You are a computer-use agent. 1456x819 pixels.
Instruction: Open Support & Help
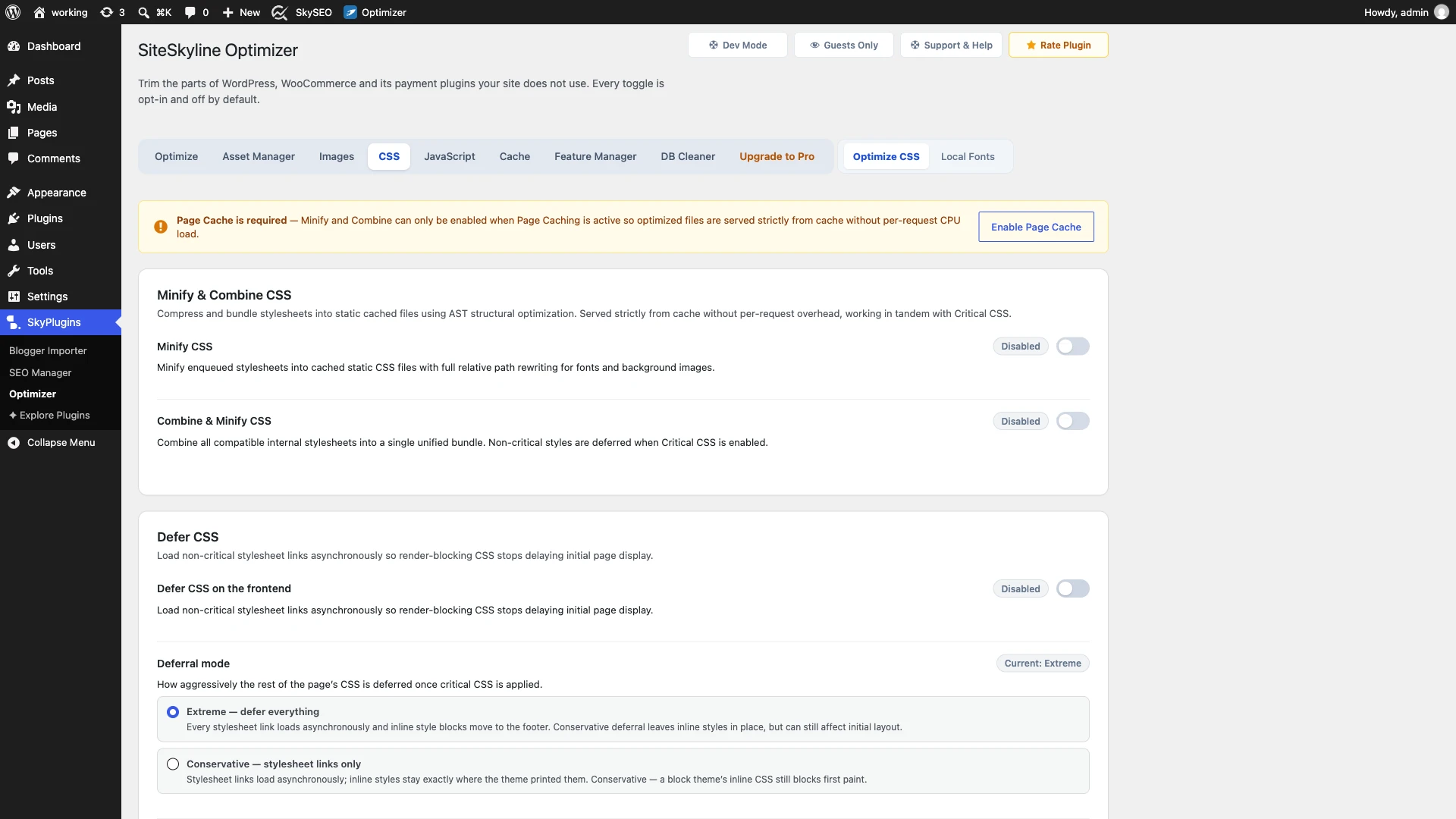(x=952, y=45)
